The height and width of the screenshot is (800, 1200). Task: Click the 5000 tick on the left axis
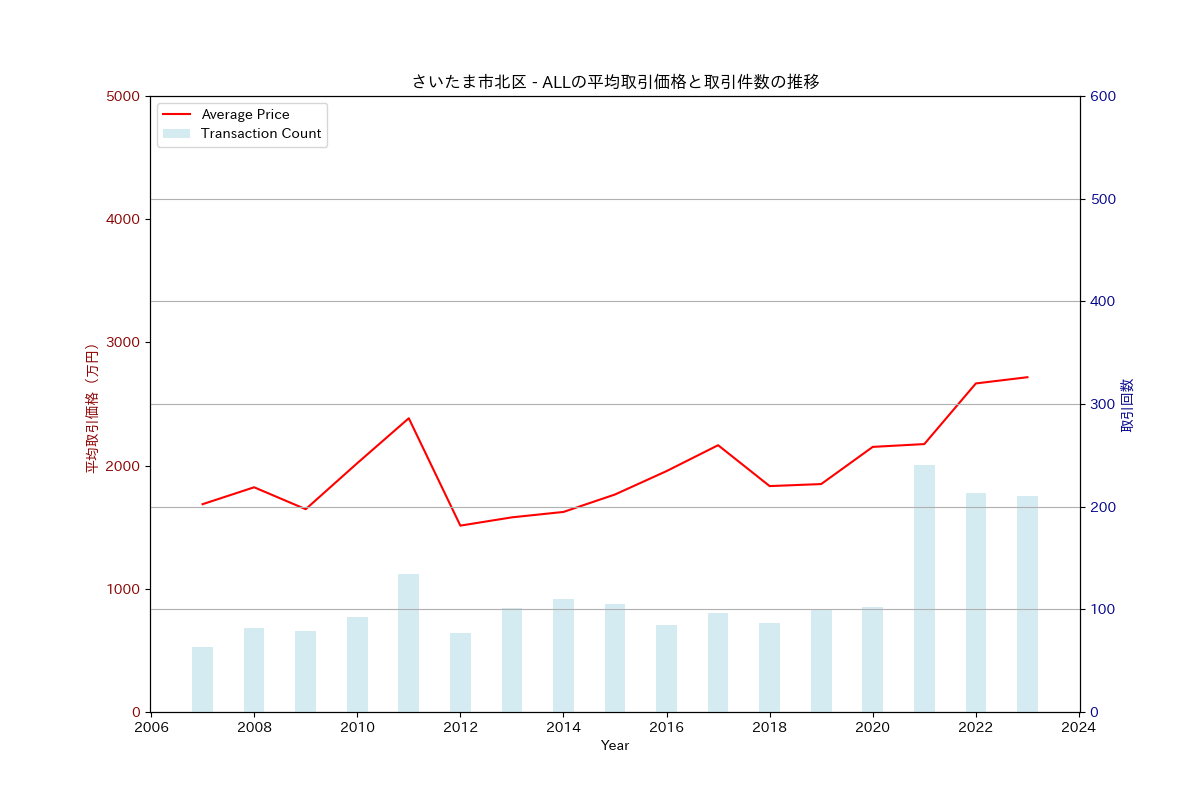coord(123,96)
